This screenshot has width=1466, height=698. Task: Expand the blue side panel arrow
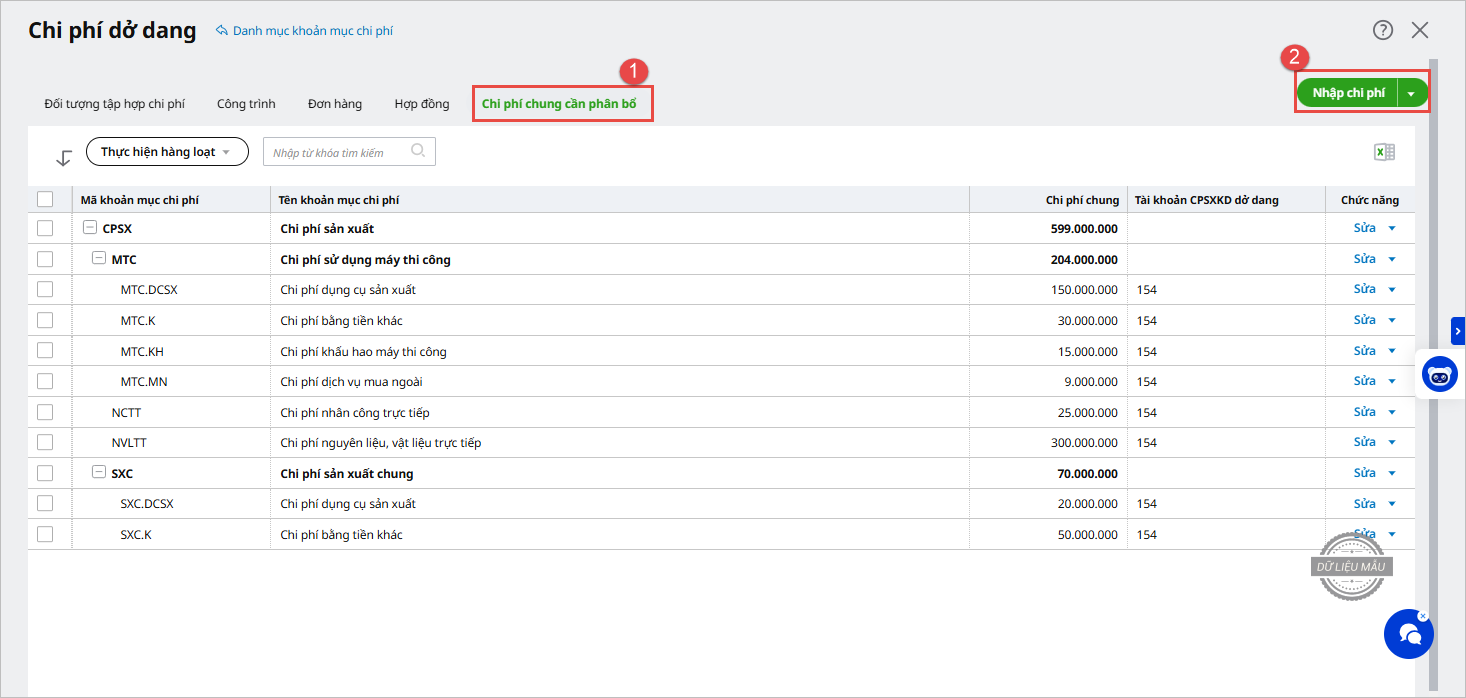1458,331
